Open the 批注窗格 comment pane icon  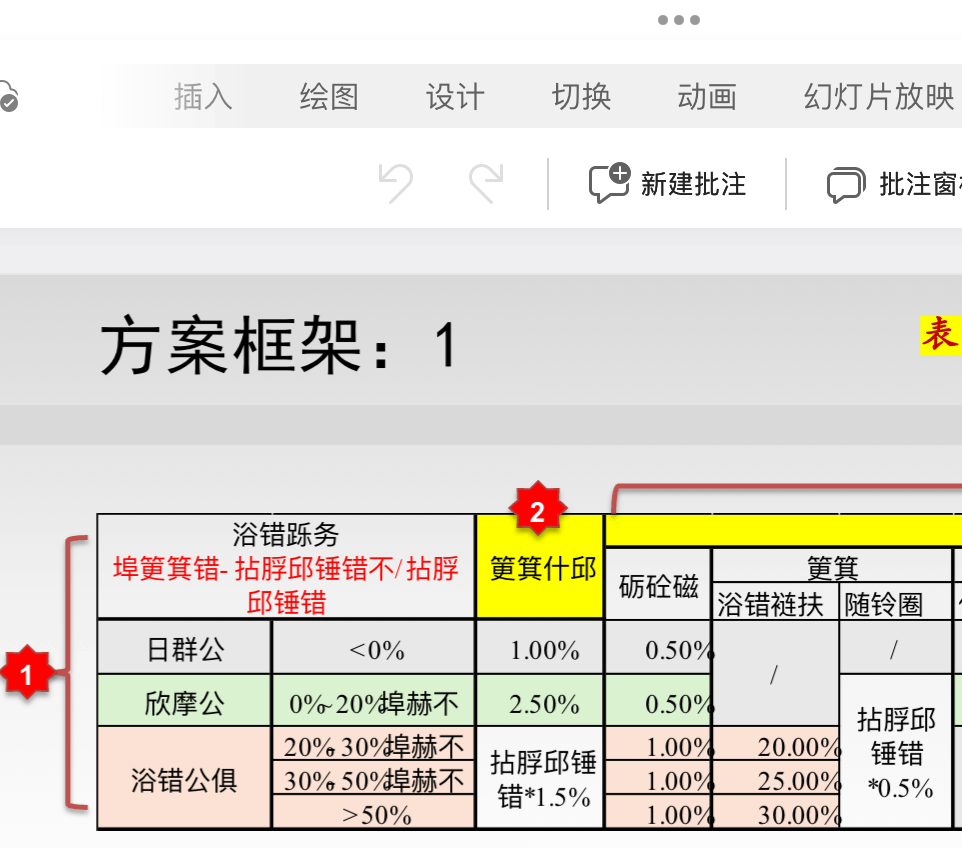coord(845,184)
